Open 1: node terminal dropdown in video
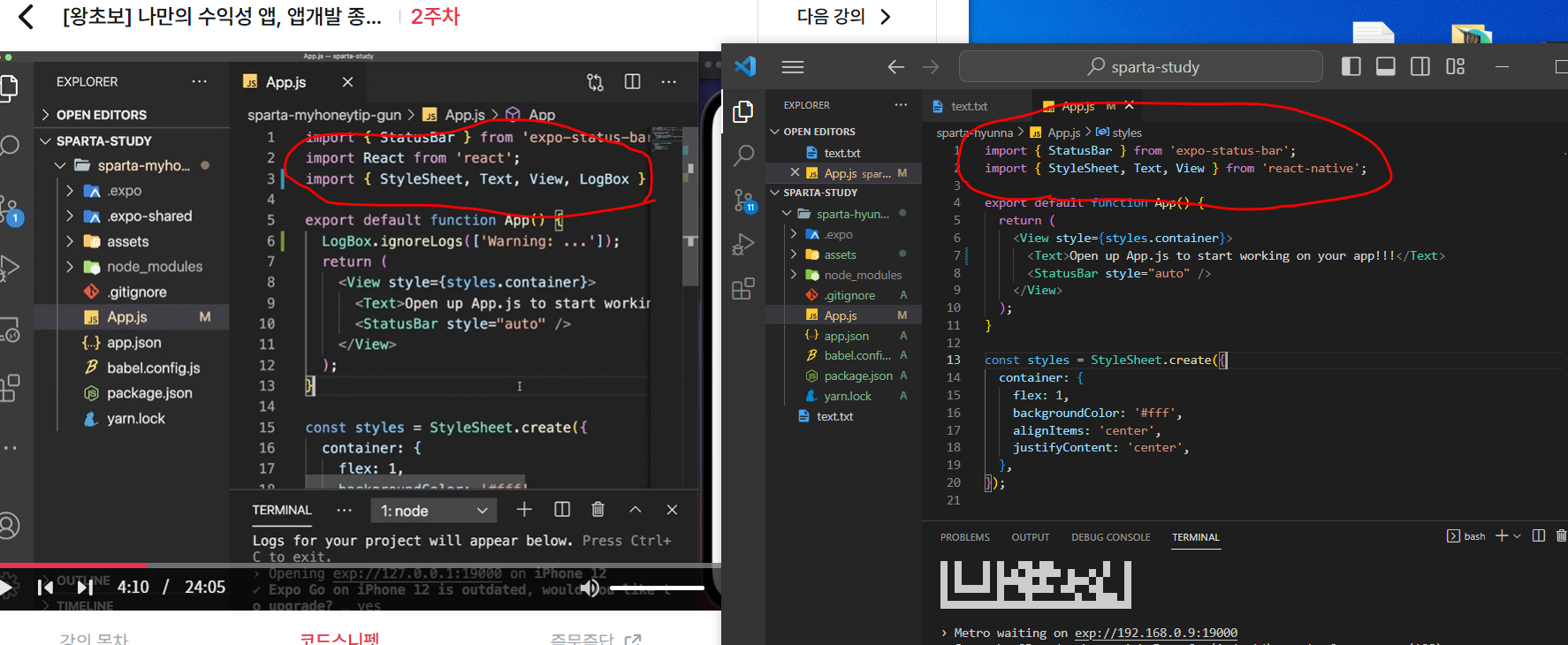Viewport: 1568px width, 645px height. click(x=434, y=511)
